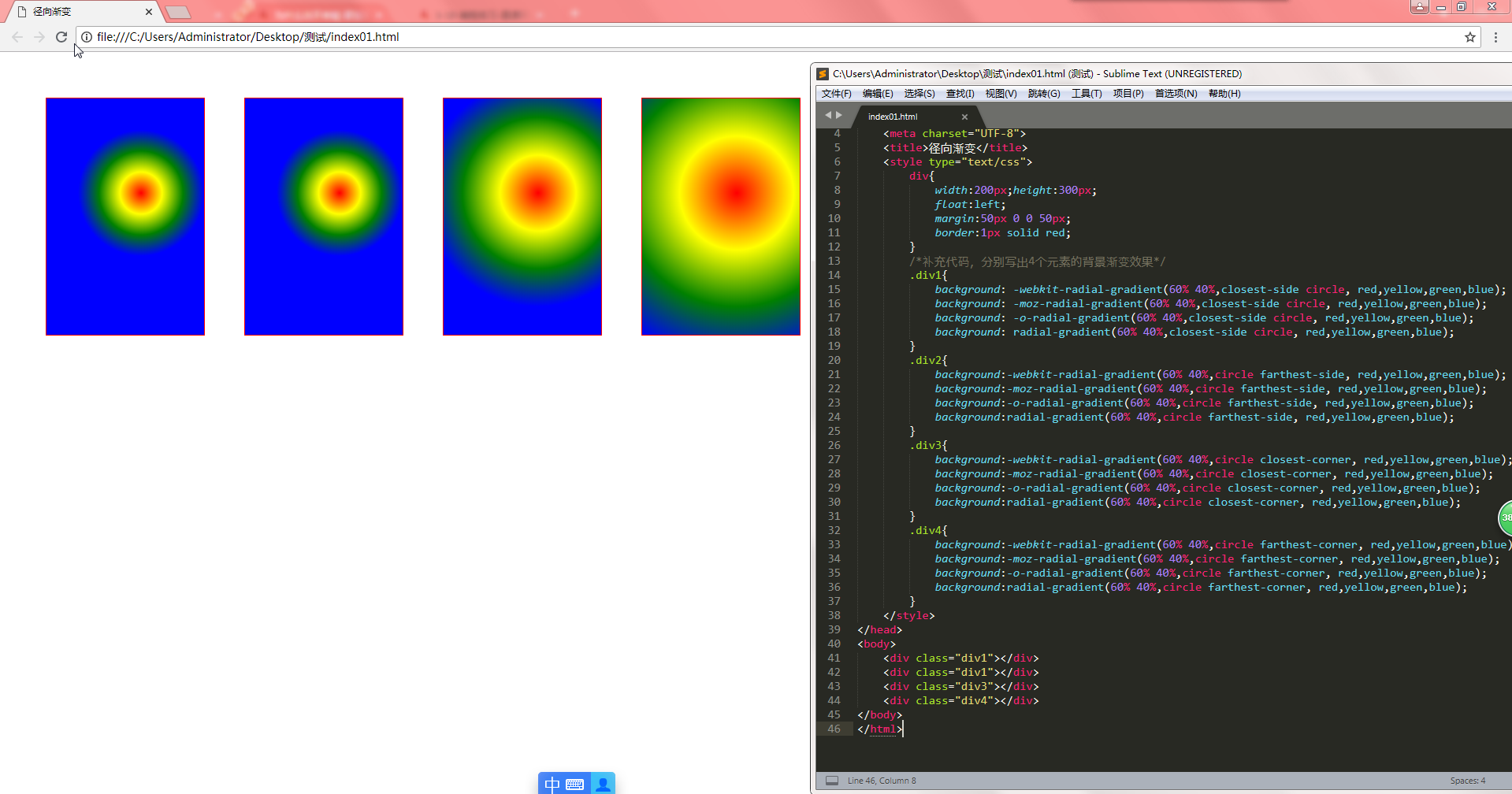Close the index01.html editor tab
Viewport: 1512px width, 794px height.
tap(964, 117)
